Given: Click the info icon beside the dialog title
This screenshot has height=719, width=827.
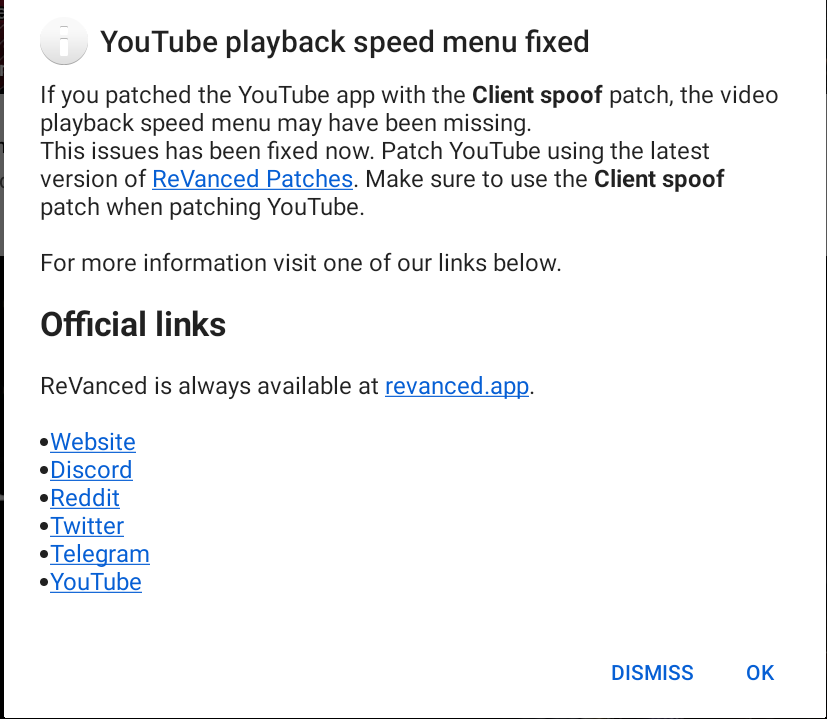Looking at the screenshot, I should click(x=63, y=42).
